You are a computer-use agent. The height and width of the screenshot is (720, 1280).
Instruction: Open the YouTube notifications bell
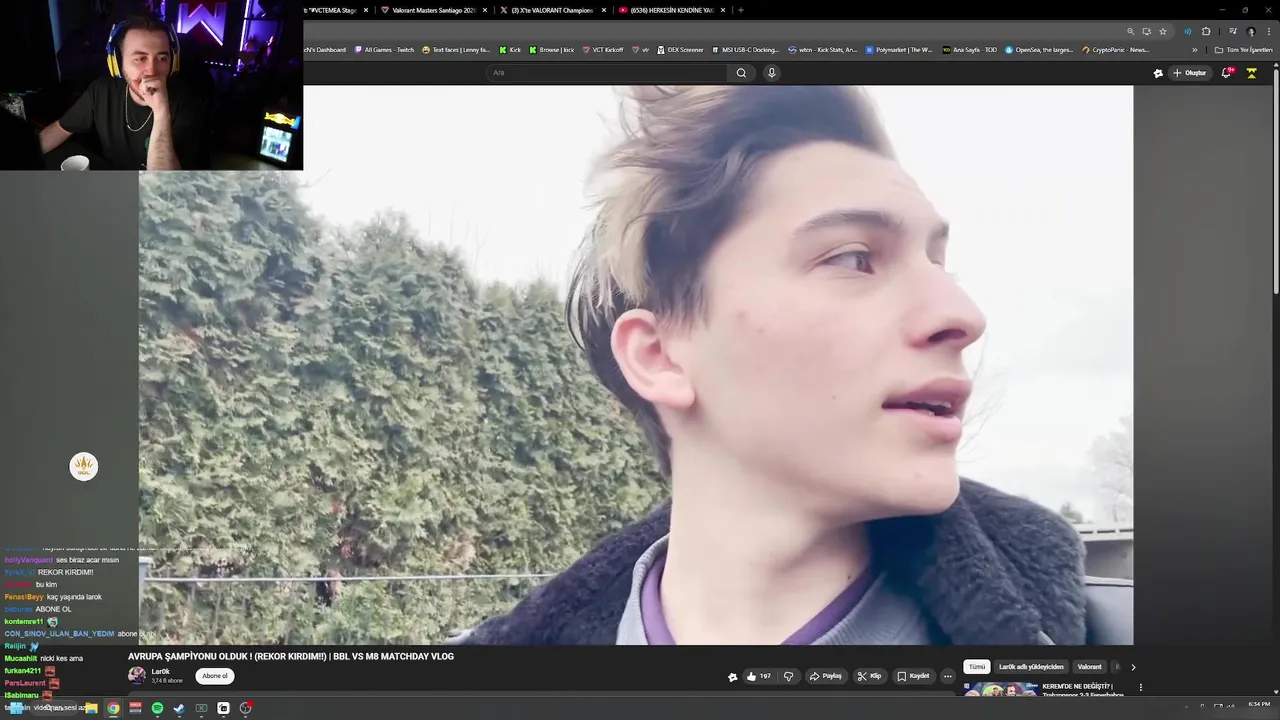[1227, 73]
